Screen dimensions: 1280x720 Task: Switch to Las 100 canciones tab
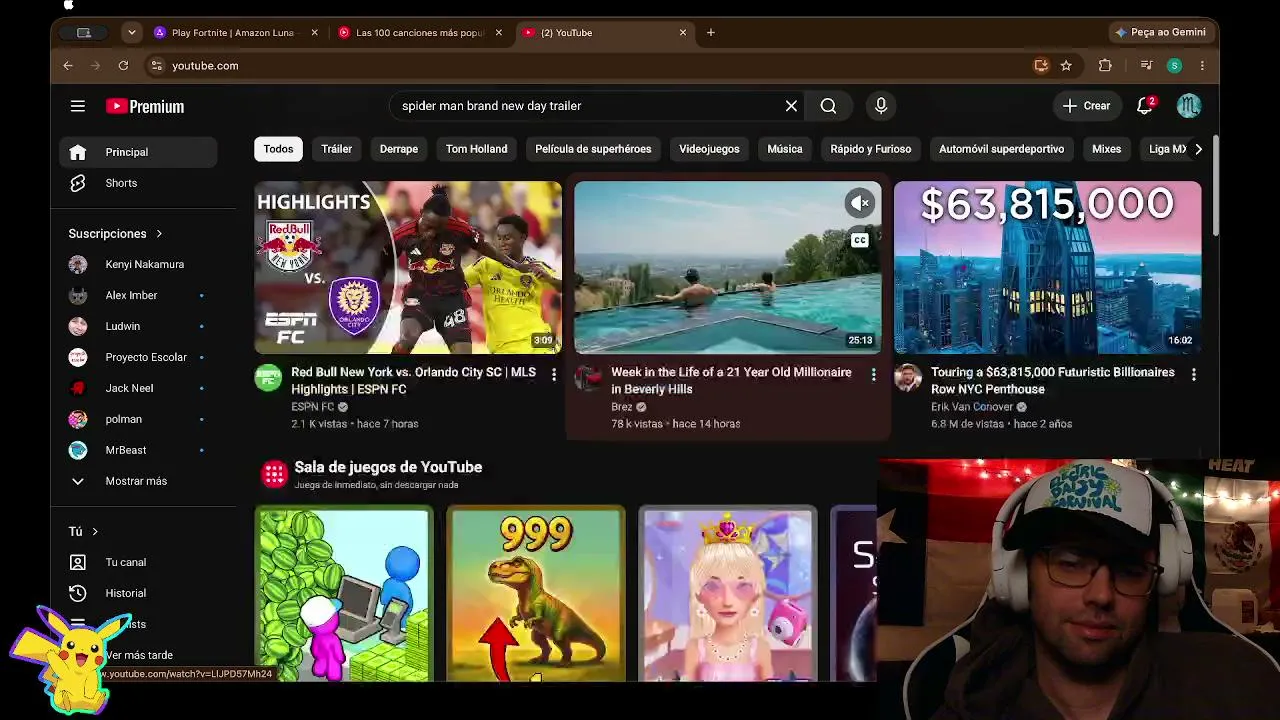(420, 33)
